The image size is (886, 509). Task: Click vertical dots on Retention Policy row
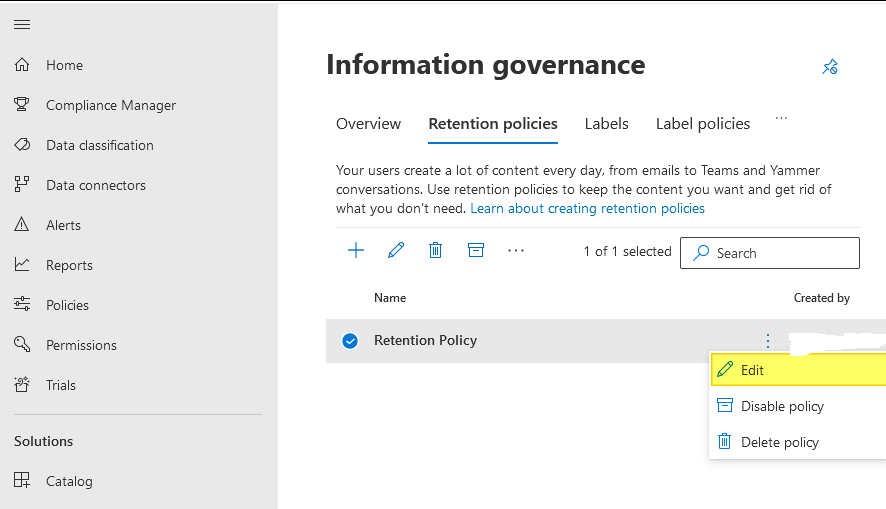click(x=768, y=341)
